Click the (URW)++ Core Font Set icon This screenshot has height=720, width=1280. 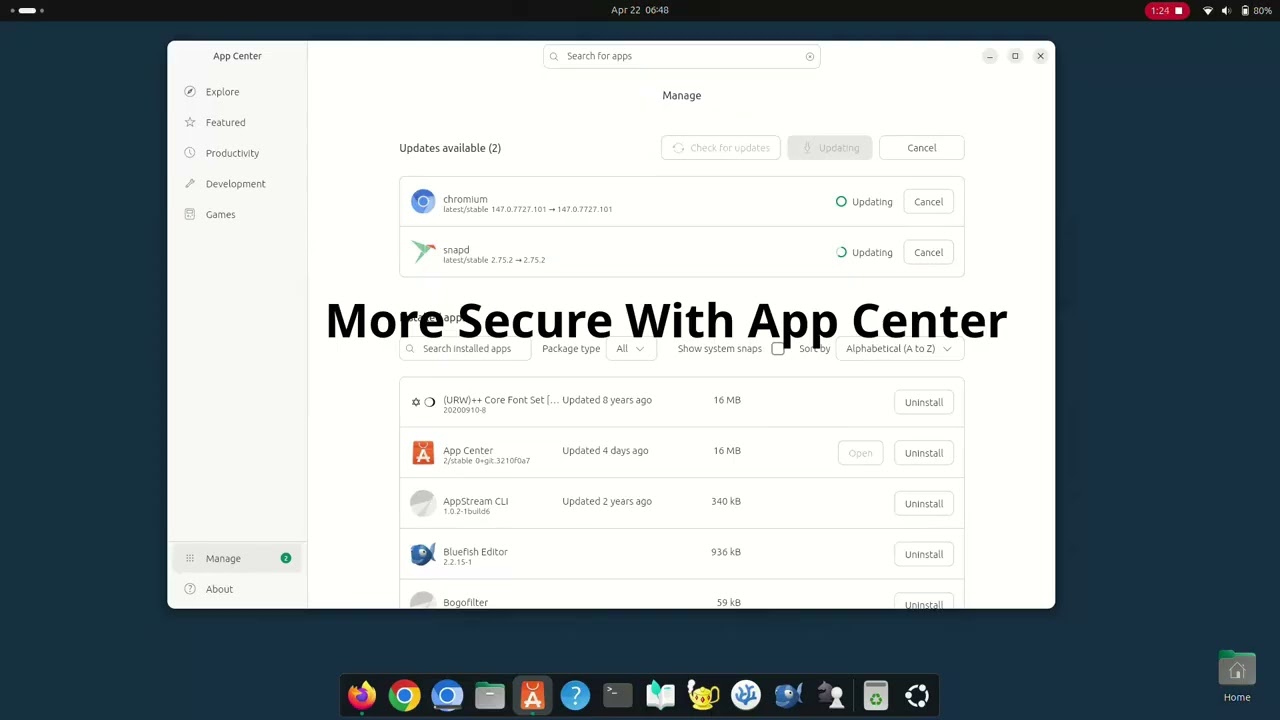click(423, 402)
